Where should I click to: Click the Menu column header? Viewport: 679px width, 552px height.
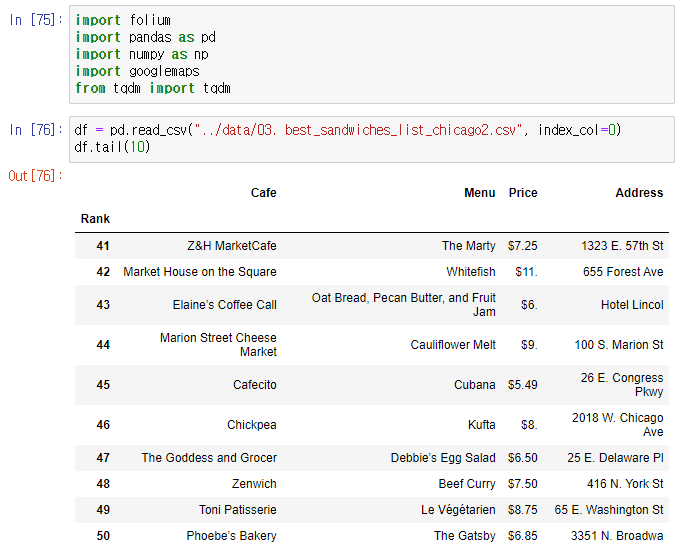[x=479, y=193]
